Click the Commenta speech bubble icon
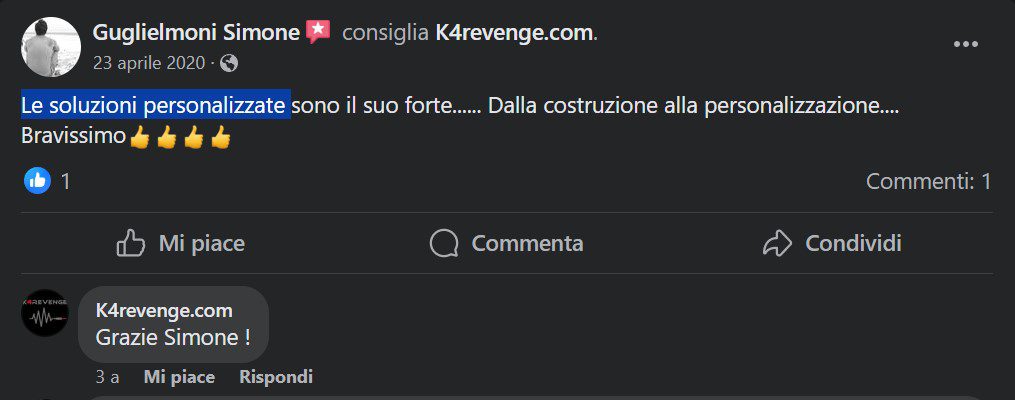The width and height of the screenshot is (1015, 400). coord(444,243)
